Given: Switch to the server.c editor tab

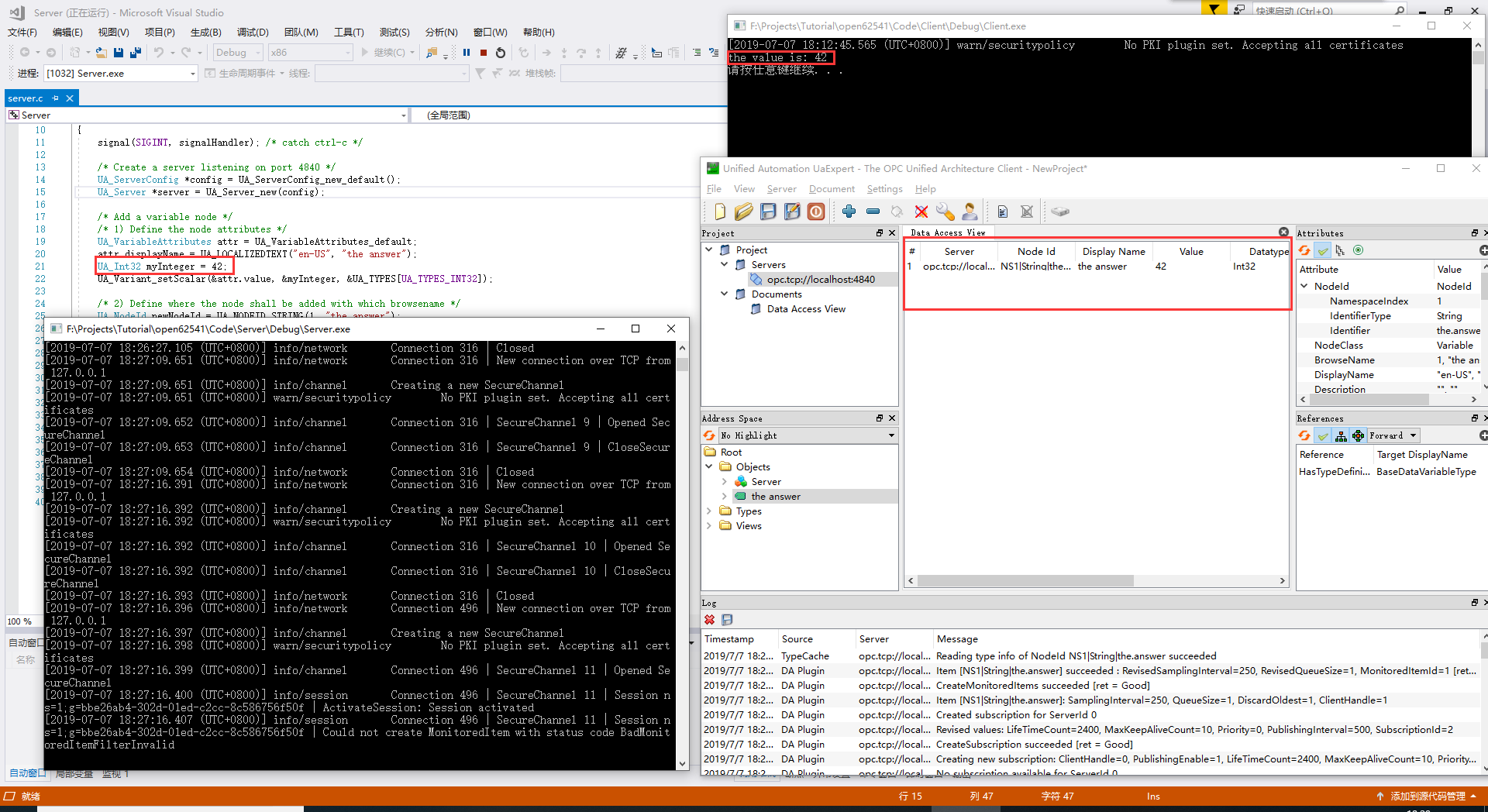Looking at the screenshot, I should point(26,98).
